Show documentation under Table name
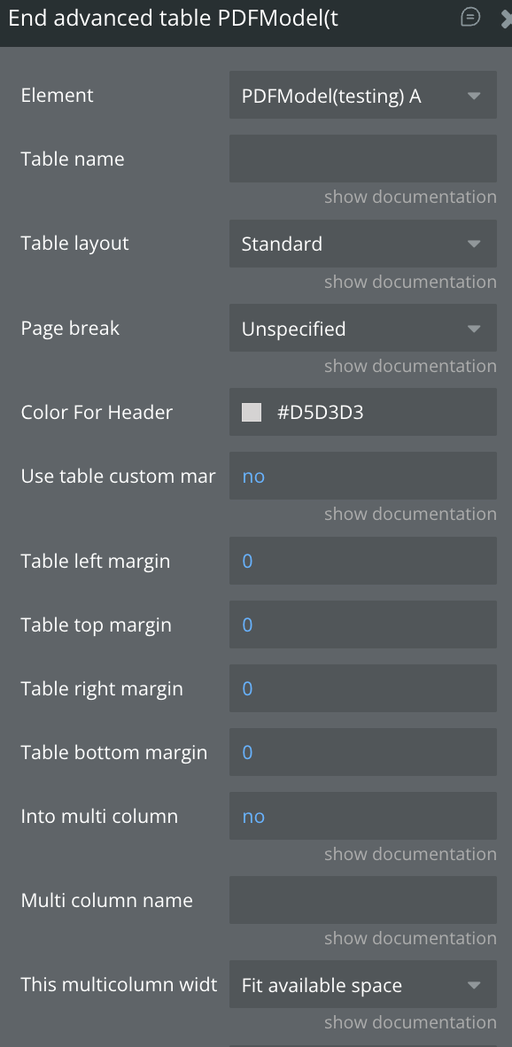512x1047 pixels. point(411,197)
